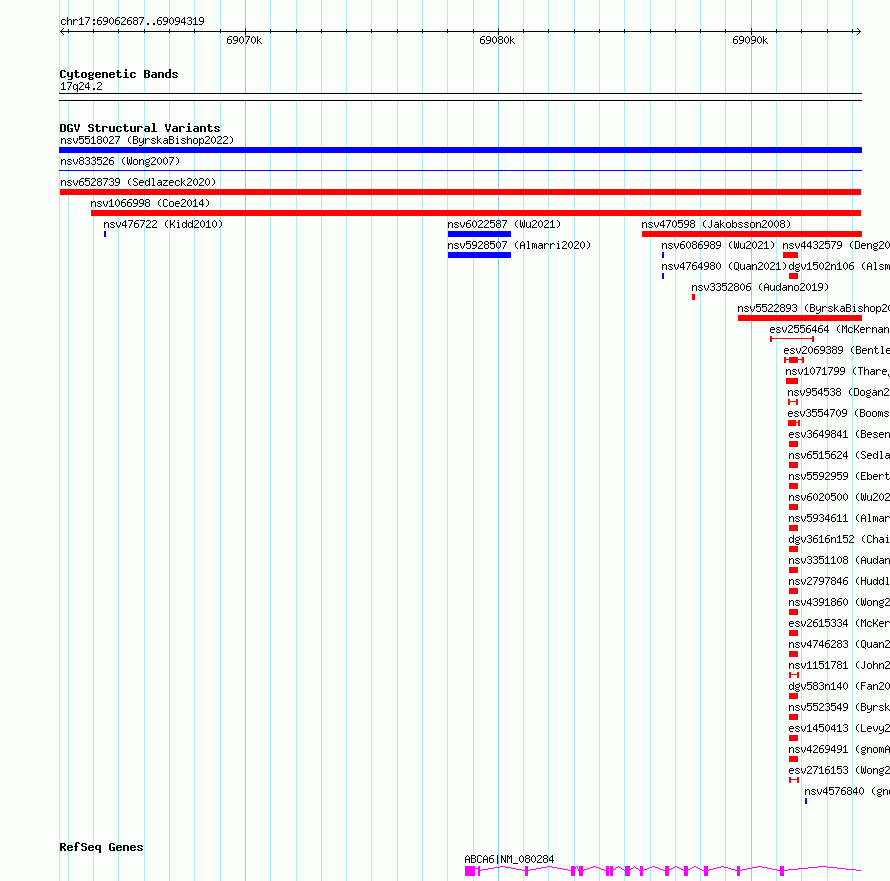The height and width of the screenshot is (881, 890).
Task: Click the right arrow end of the ruler
Action: pos(858,31)
